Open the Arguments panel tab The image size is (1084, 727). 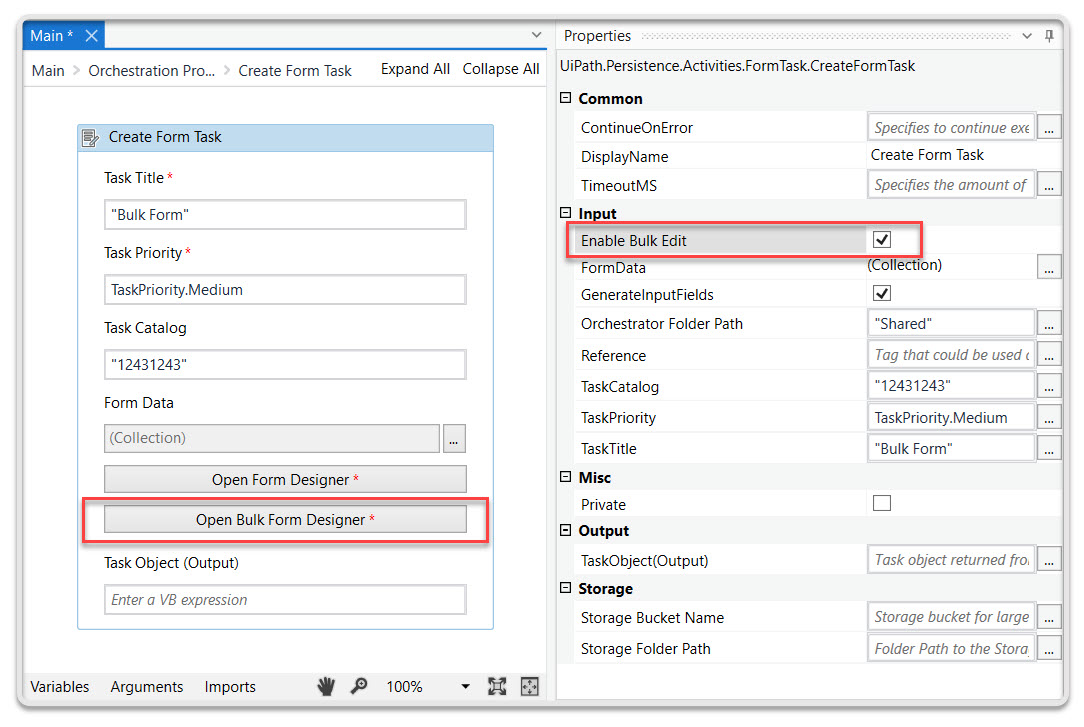click(x=147, y=687)
